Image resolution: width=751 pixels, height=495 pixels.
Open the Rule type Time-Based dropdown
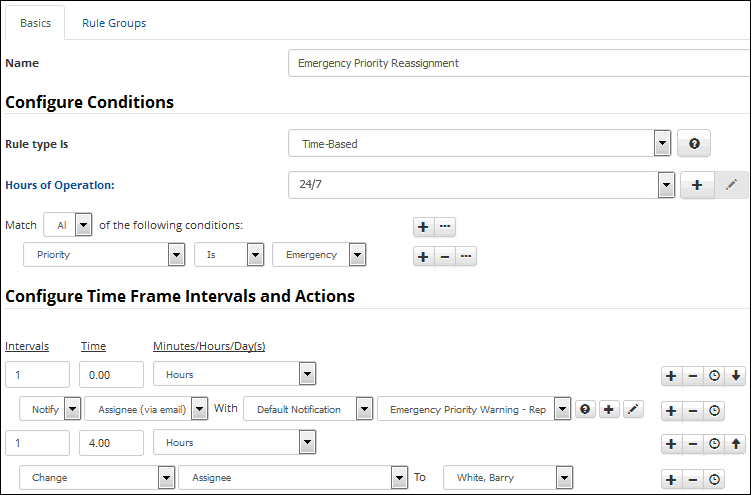[x=479, y=143]
